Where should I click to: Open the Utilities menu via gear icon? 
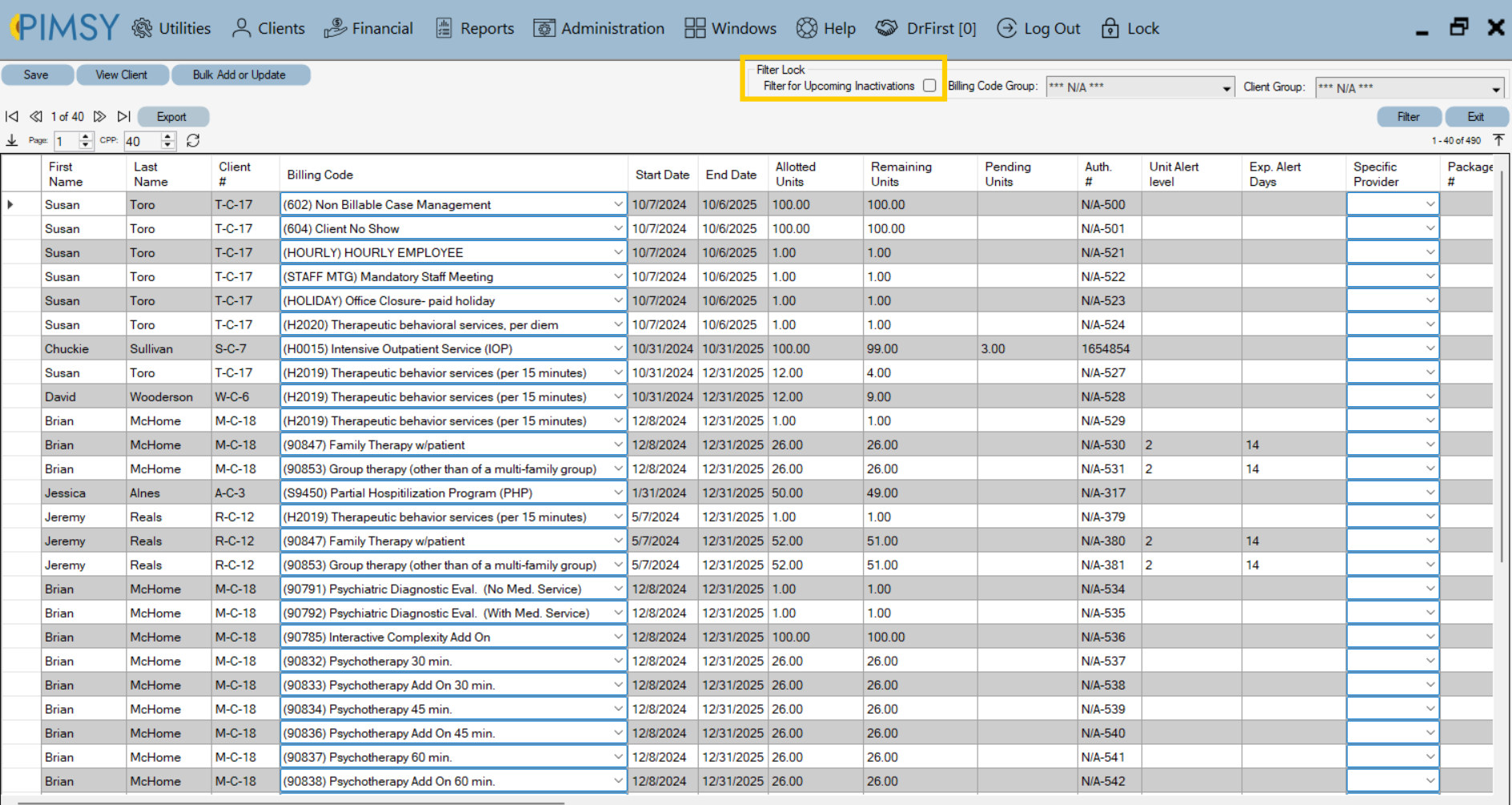click(143, 28)
